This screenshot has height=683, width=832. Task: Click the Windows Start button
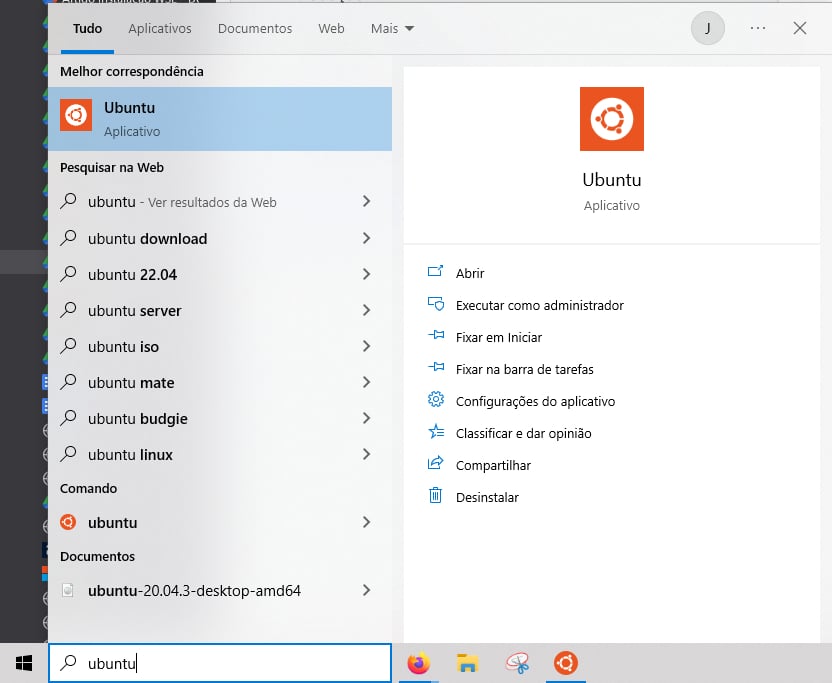pyautogui.click(x=23, y=663)
